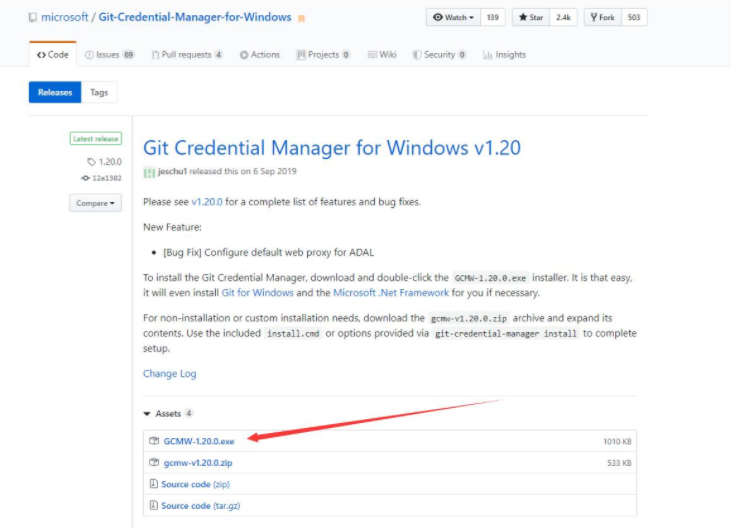Click the eye icon in Watch button
731x528 pixels.
tap(438, 17)
